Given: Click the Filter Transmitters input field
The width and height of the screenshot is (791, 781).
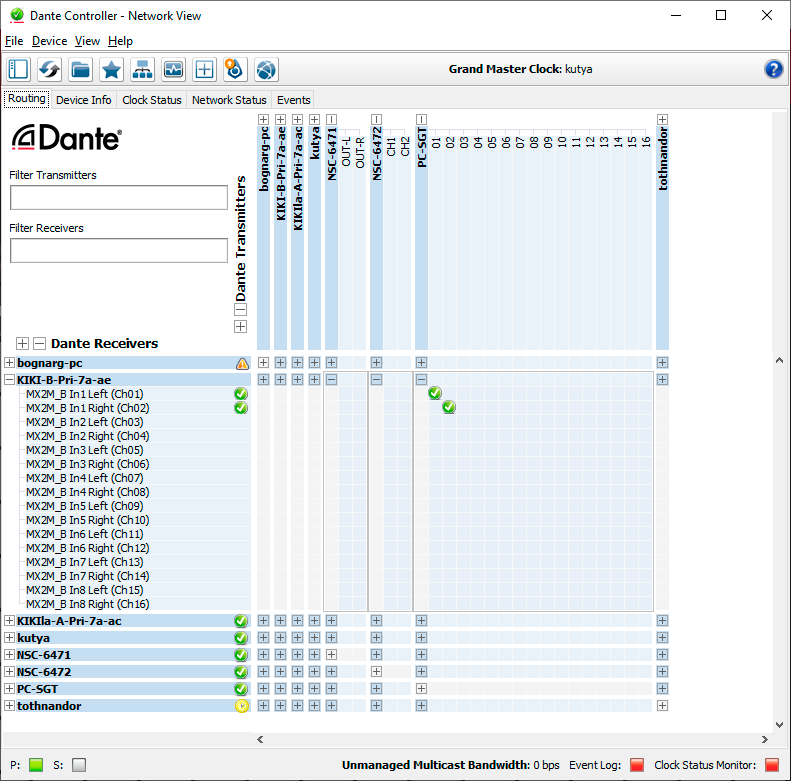Looking at the screenshot, I should 119,197.
